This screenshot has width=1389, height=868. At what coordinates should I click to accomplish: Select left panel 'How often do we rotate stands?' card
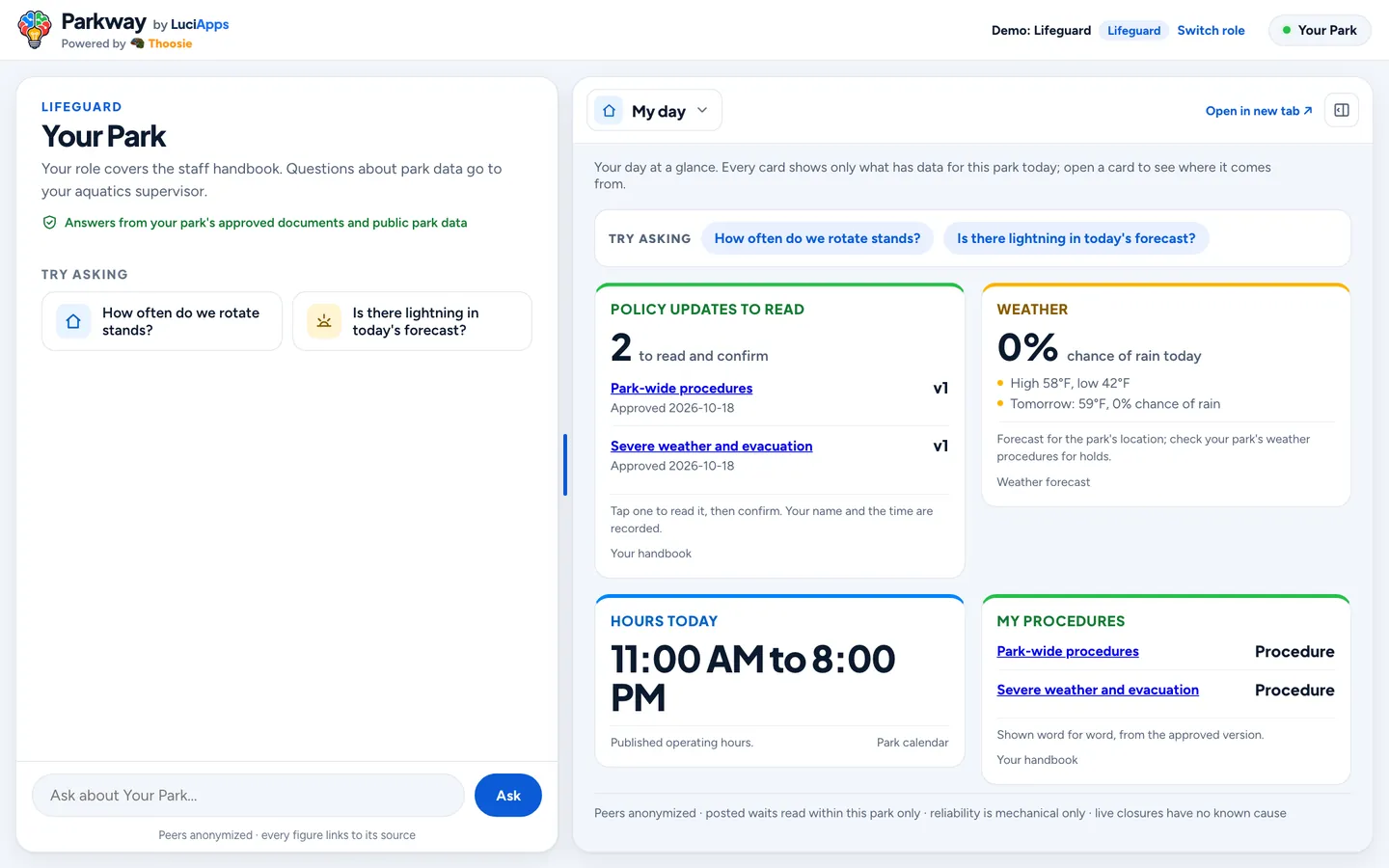pos(162,321)
